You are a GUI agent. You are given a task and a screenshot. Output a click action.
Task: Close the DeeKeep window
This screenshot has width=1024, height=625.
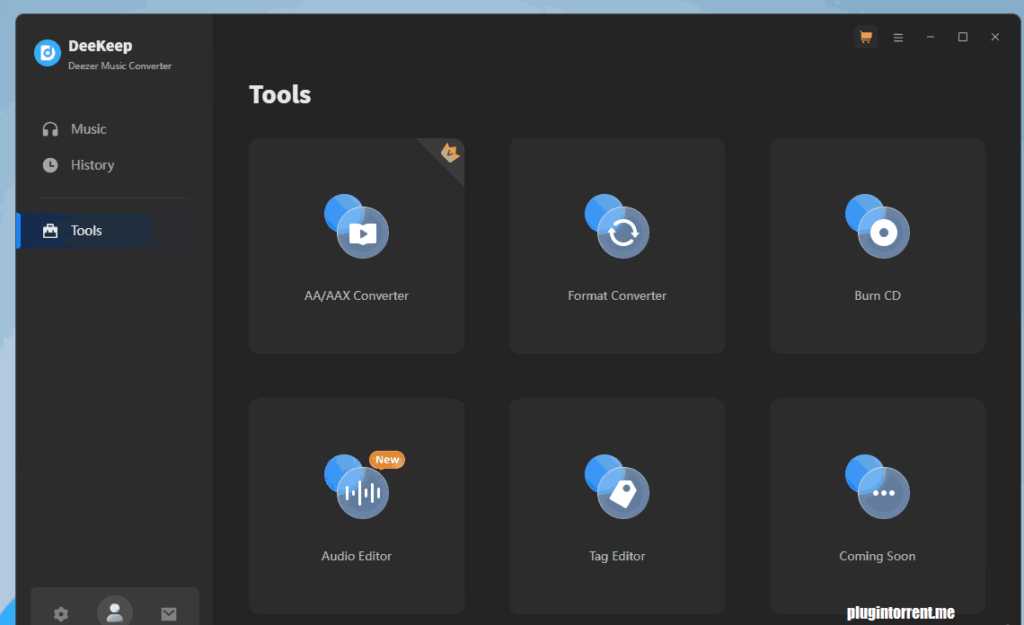[995, 37]
